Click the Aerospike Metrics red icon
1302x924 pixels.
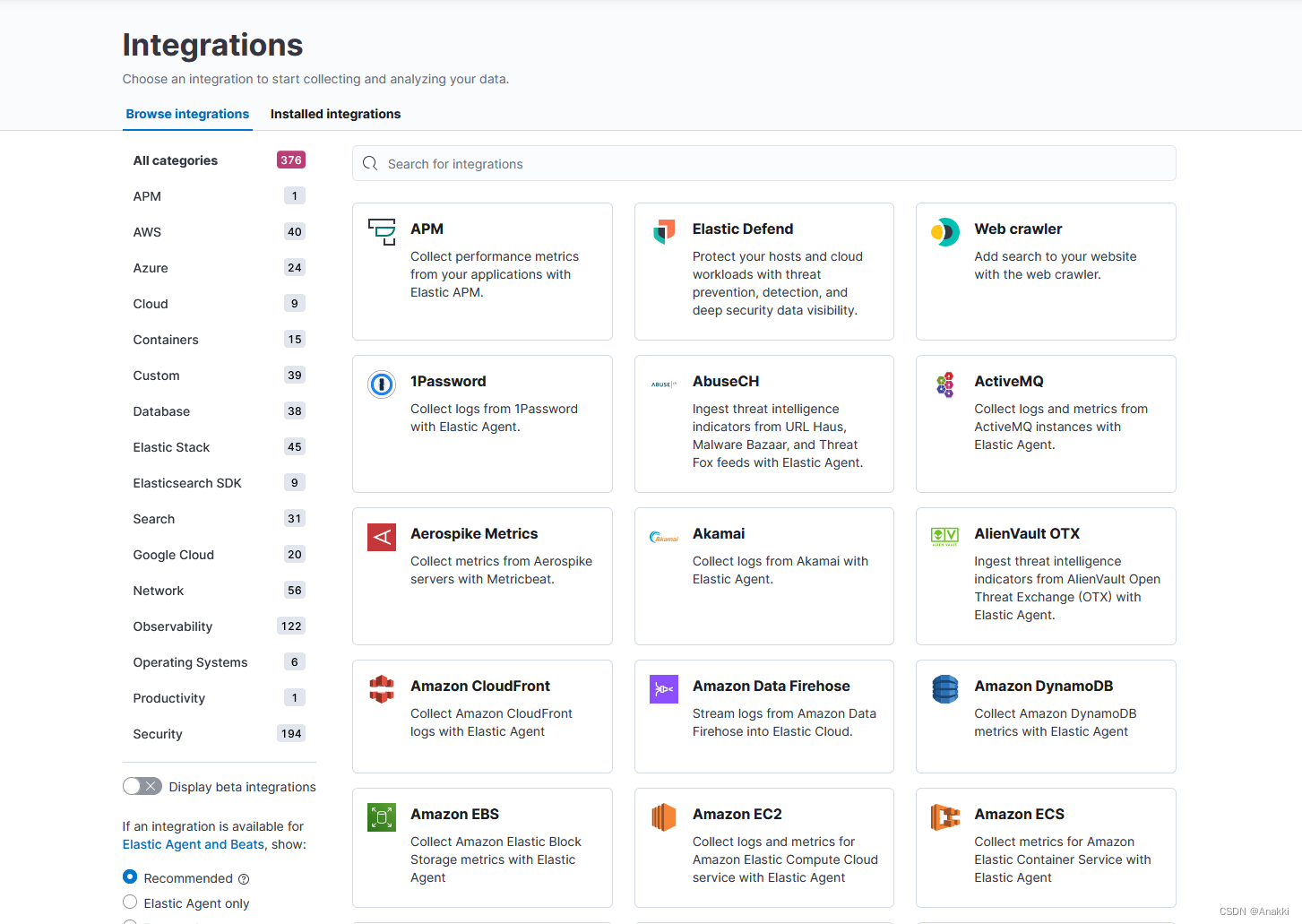tap(382, 537)
